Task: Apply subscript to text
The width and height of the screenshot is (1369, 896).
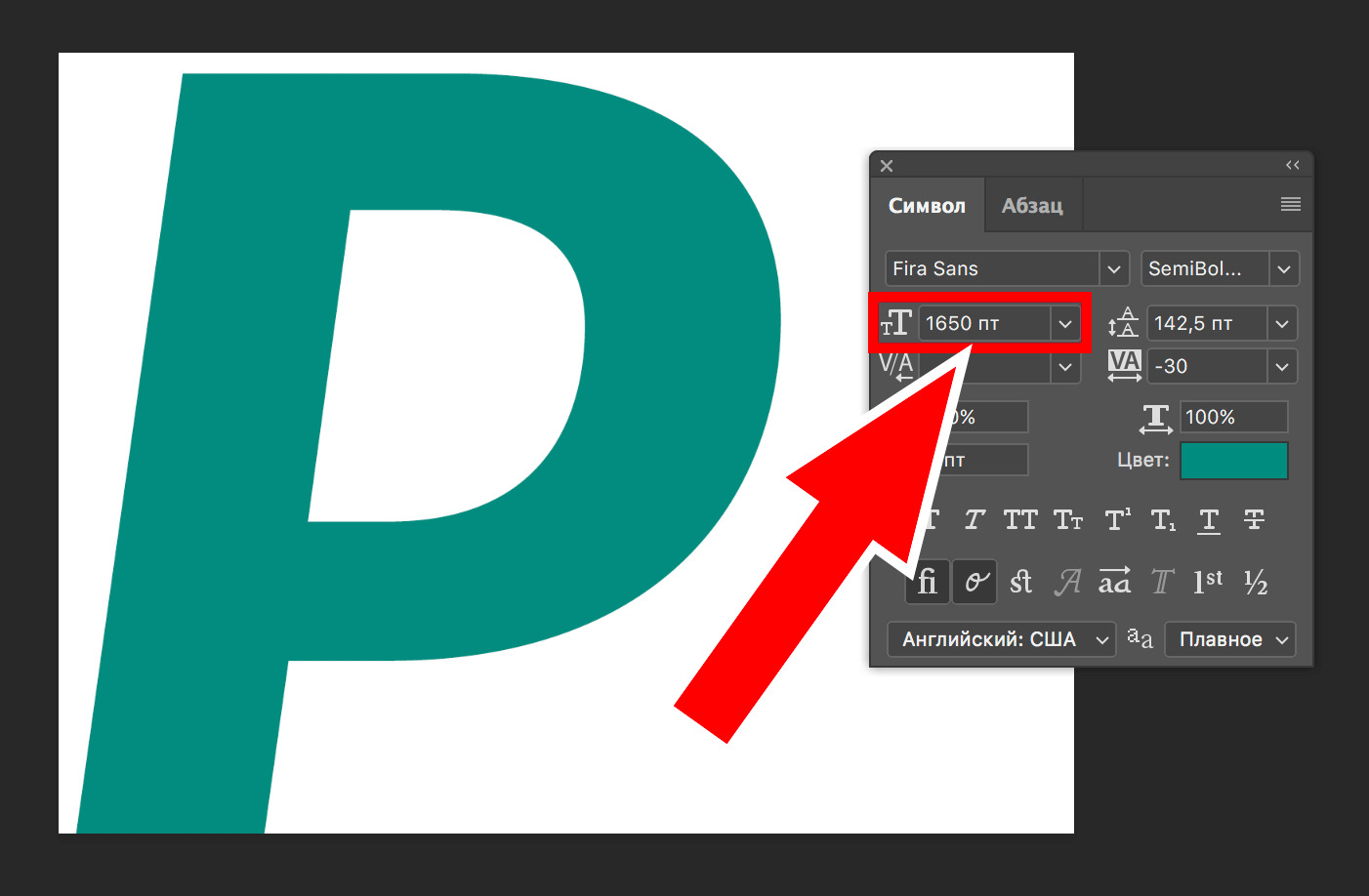Action: tap(1162, 520)
